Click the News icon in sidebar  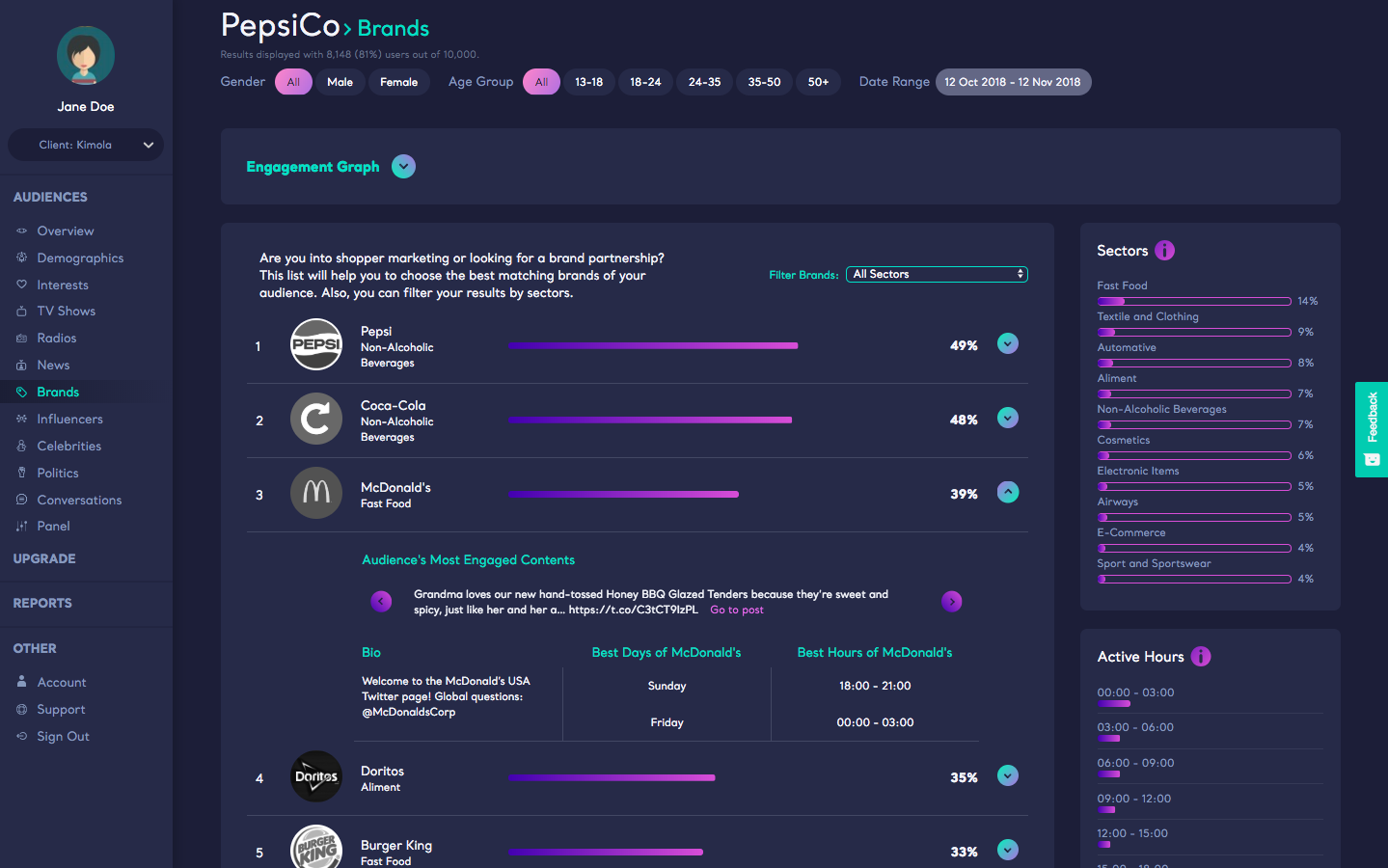click(21, 366)
